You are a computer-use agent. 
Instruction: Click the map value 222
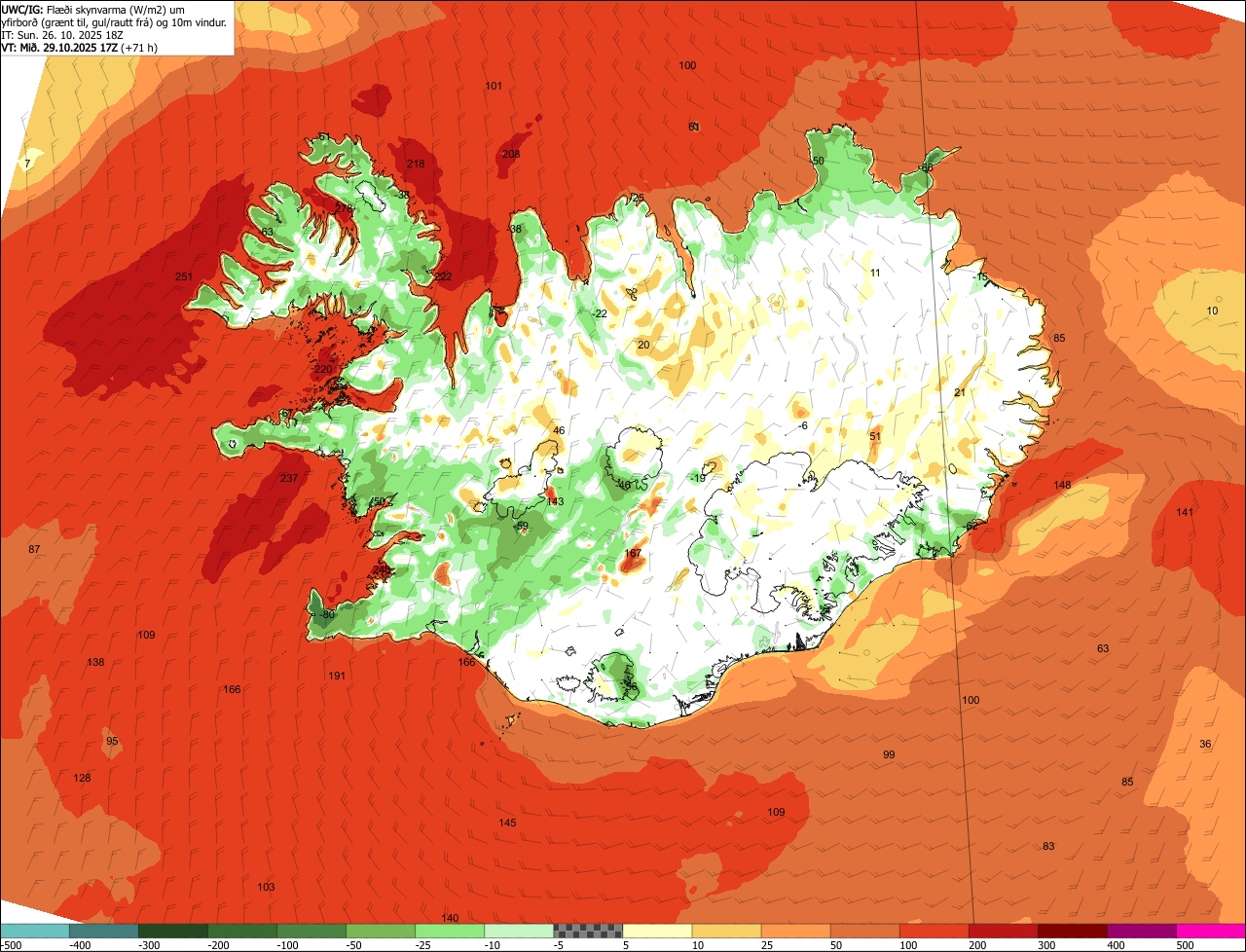coord(443,276)
